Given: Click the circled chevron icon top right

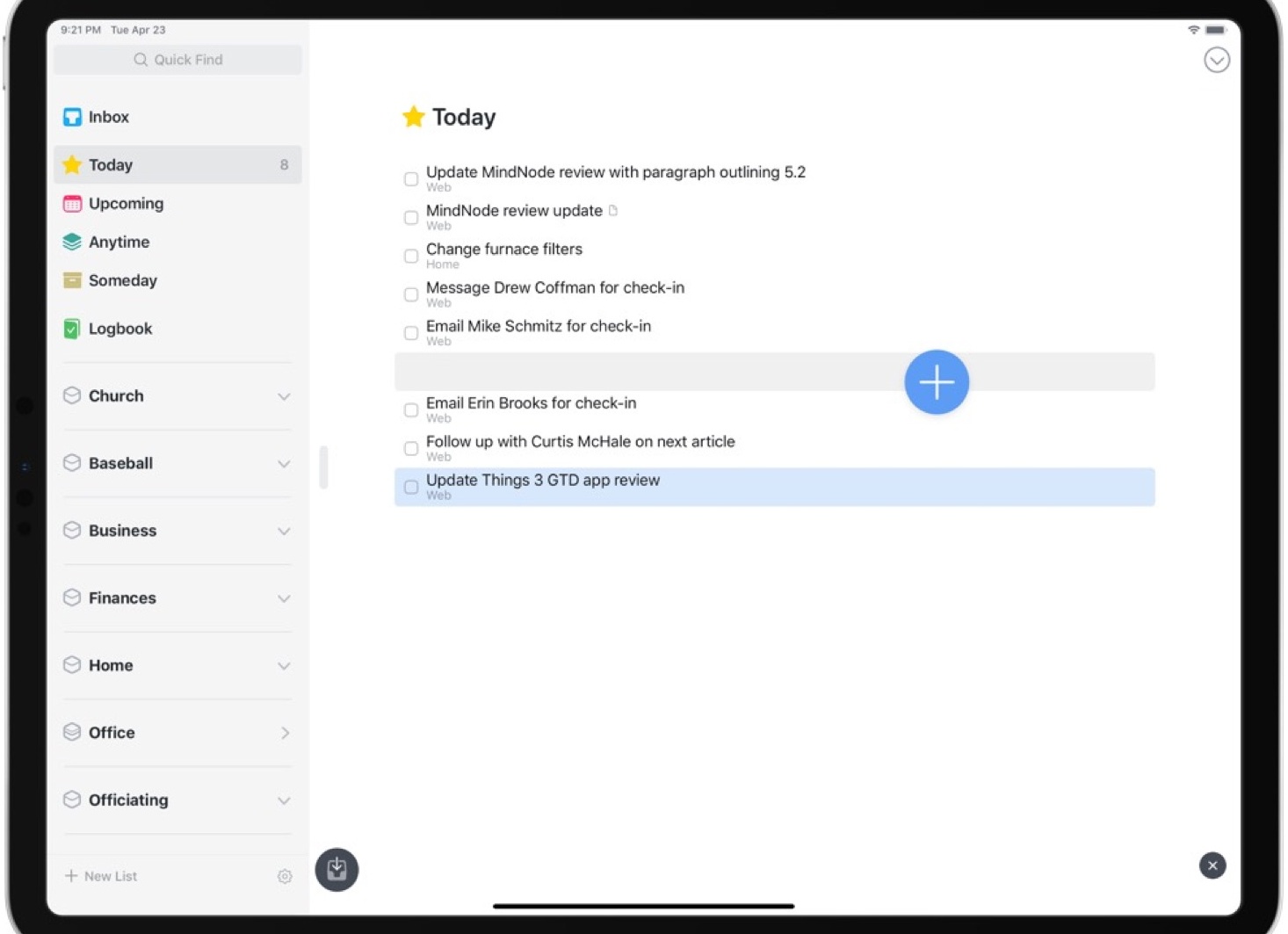Looking at the screenshot, I should point(1216,60).
